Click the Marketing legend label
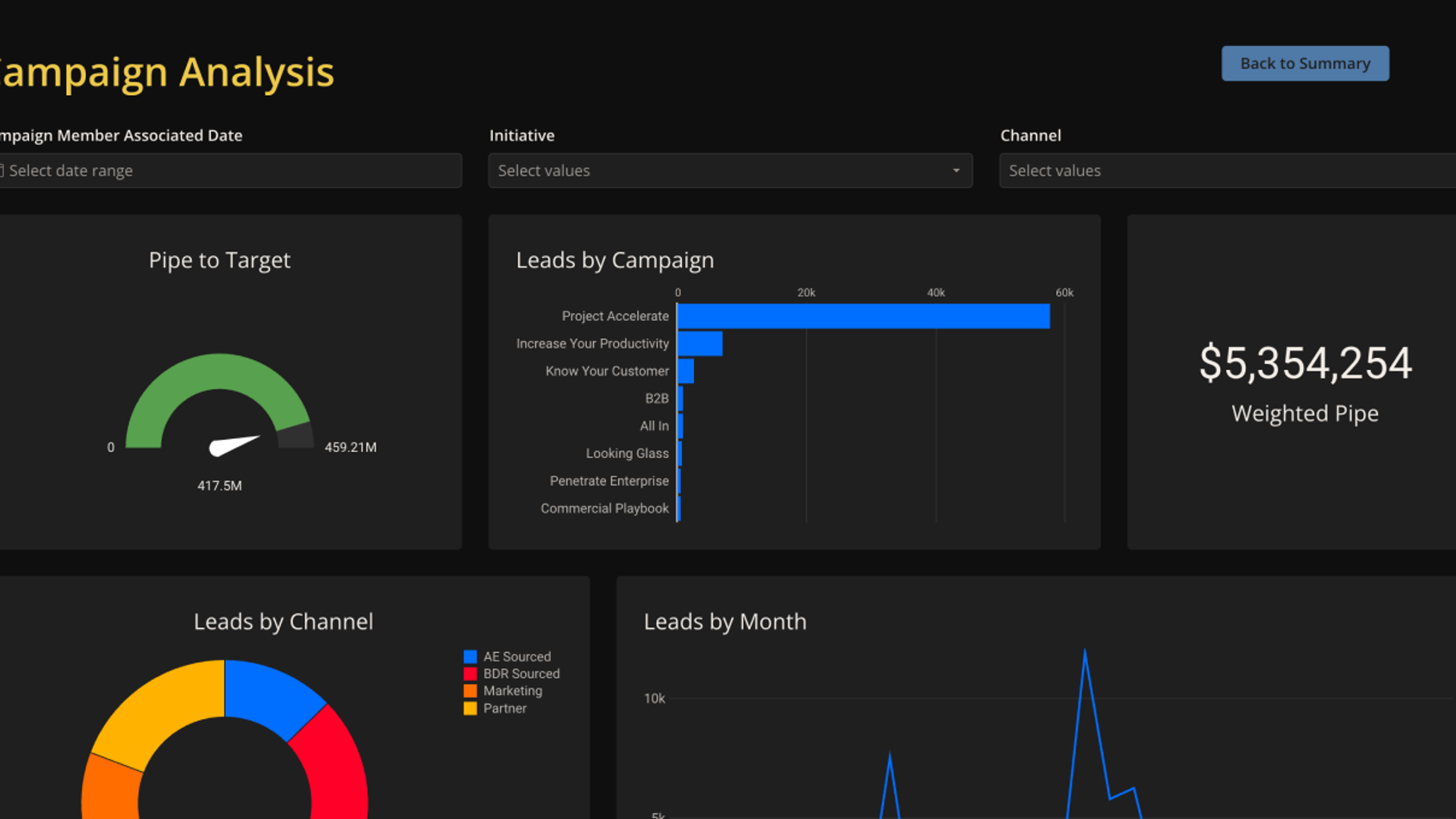The height and width of the screenshot is (819, 1456). tap(513, 691)
